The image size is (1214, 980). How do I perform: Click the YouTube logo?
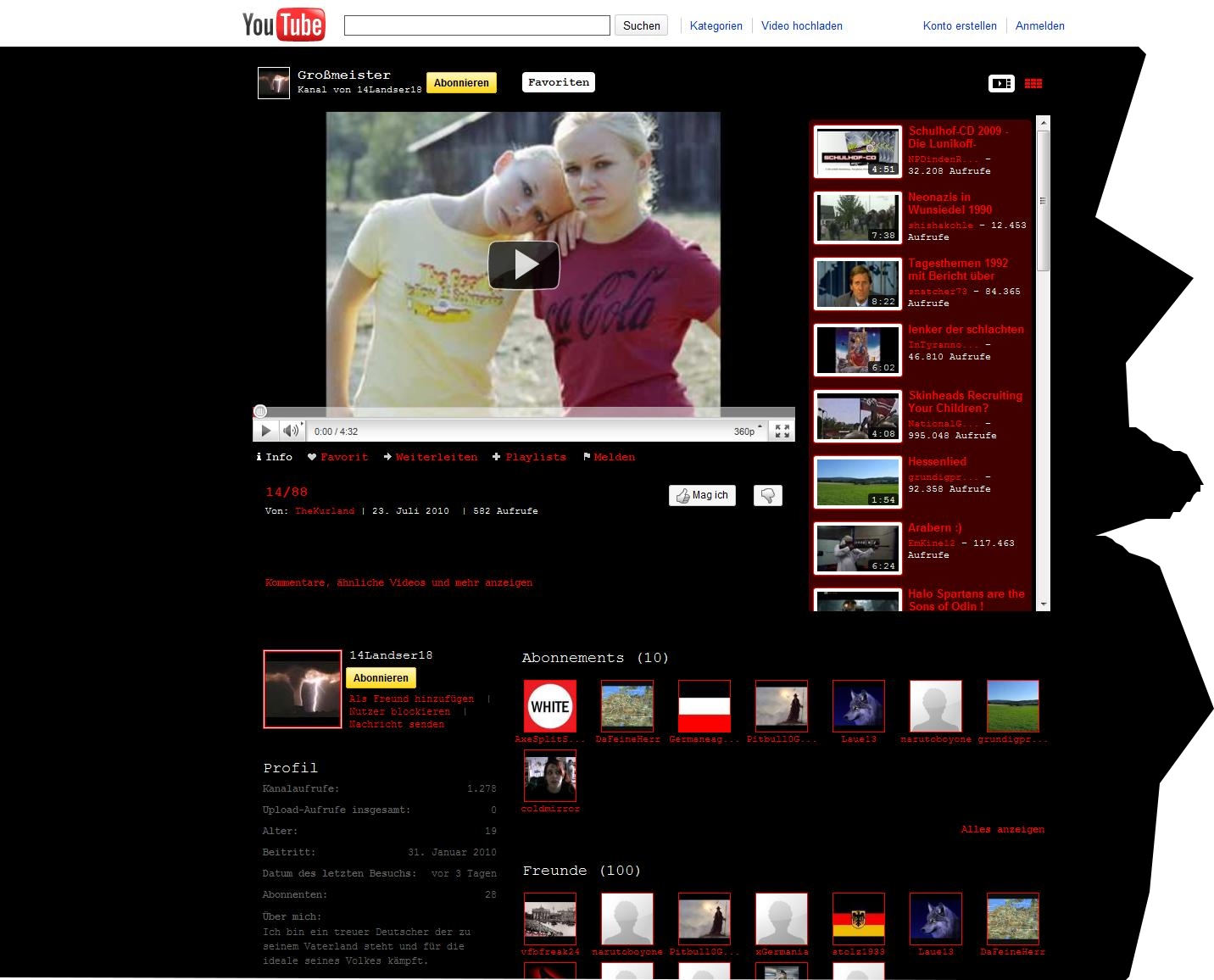(x=283, y=25)
